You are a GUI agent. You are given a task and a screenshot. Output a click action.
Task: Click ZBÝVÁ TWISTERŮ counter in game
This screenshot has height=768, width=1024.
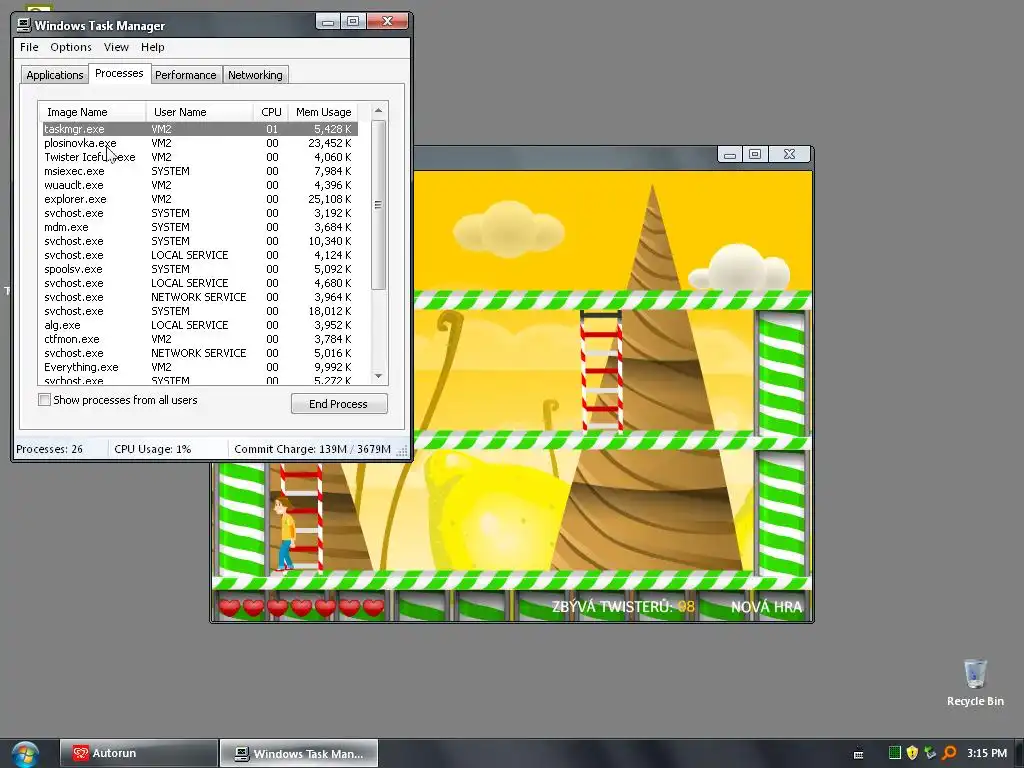[x=623, y=607]
